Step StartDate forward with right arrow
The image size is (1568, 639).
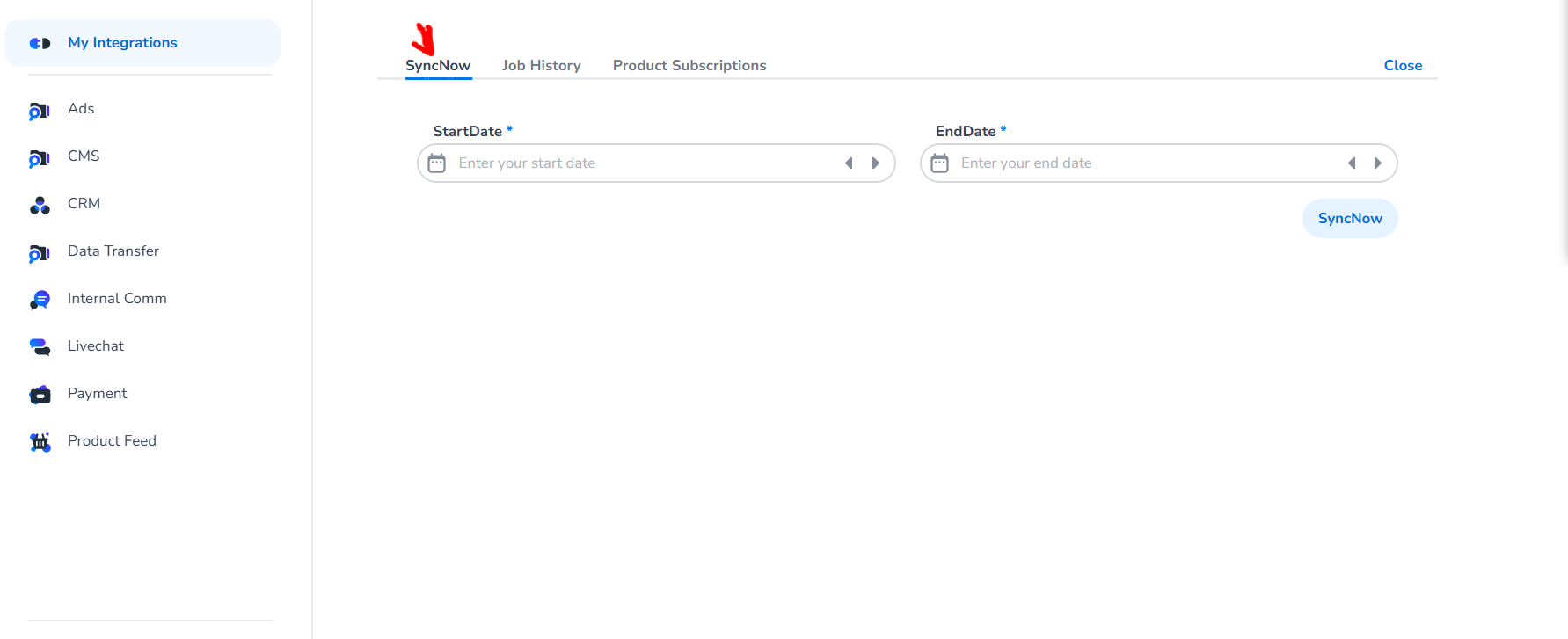tap(875, 163)
